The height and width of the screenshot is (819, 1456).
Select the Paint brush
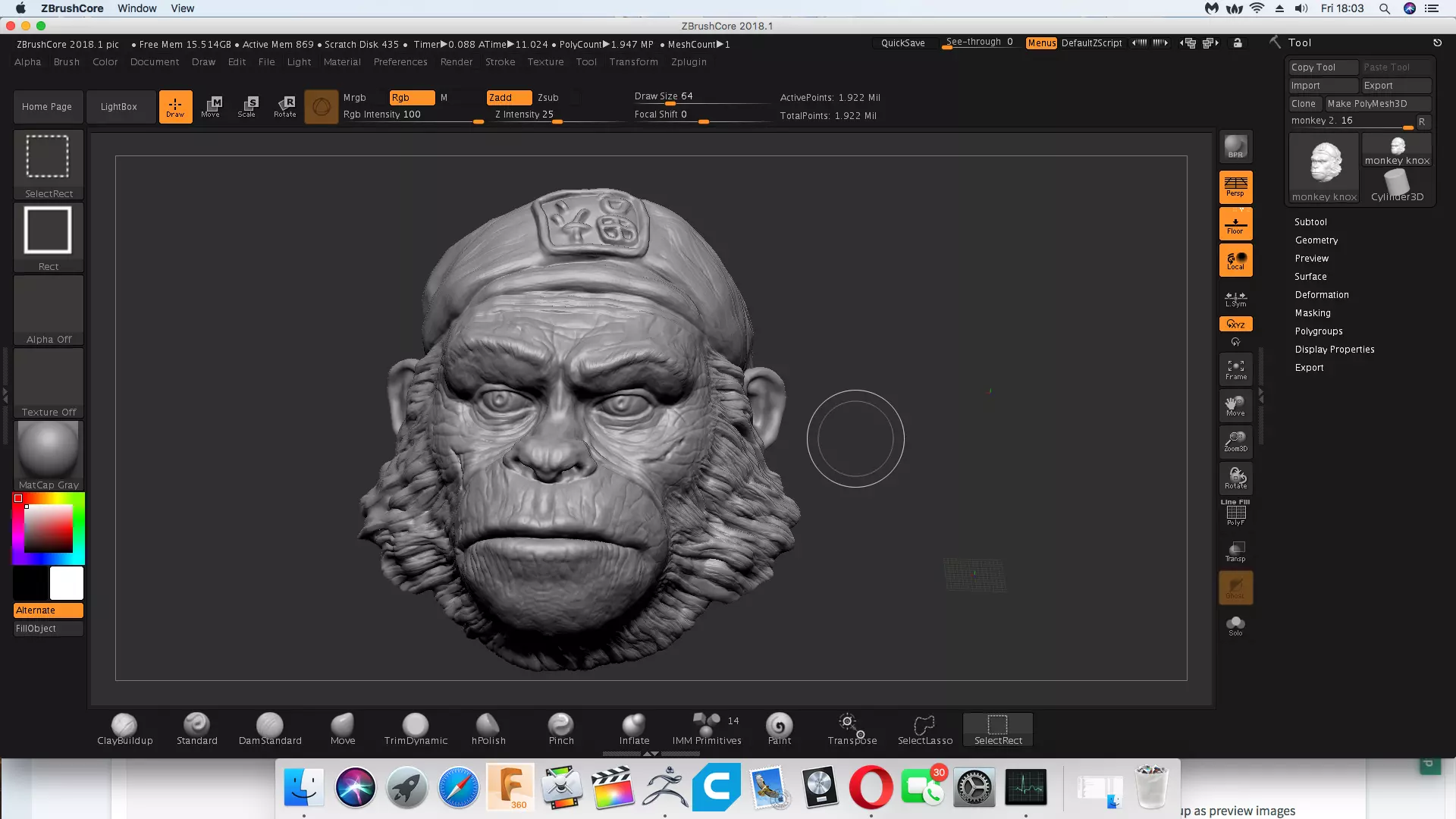pyautogui.click(x=780, y=730)
